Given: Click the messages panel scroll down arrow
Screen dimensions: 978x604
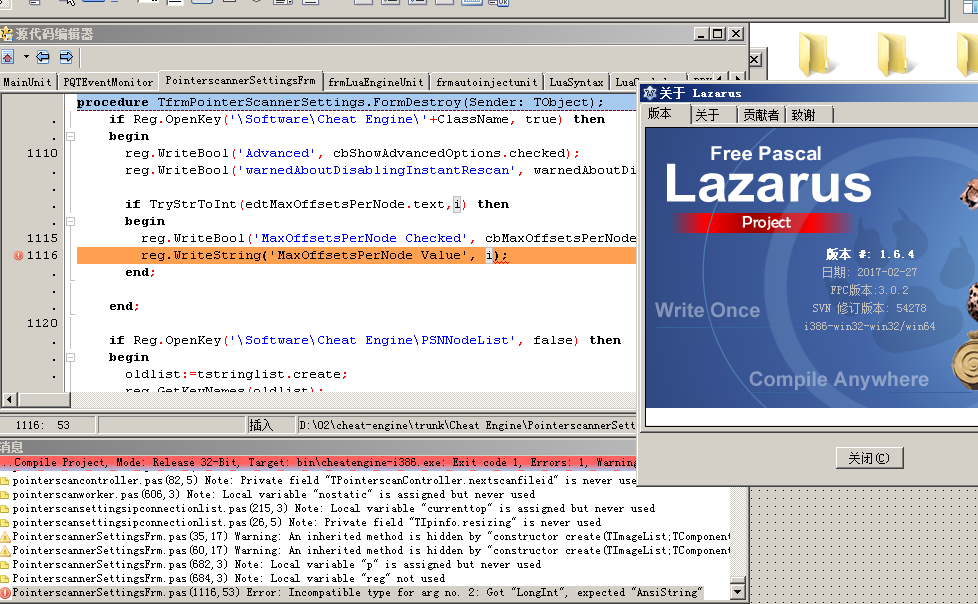Looking at the screenshot, I should 739,593.
